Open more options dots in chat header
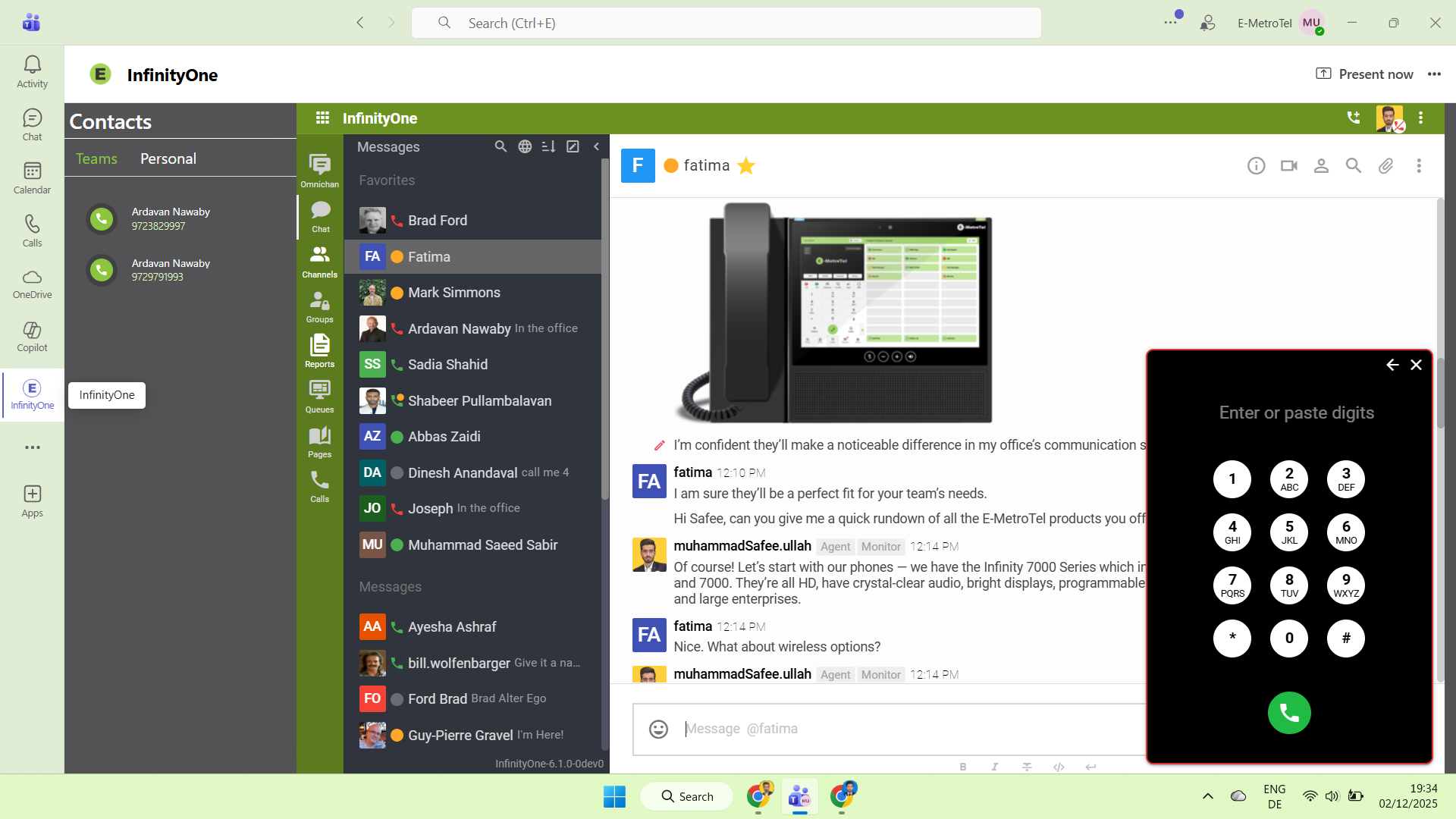The width and height of the screenshot is (1456, 819). click(x=1419, y=165)
